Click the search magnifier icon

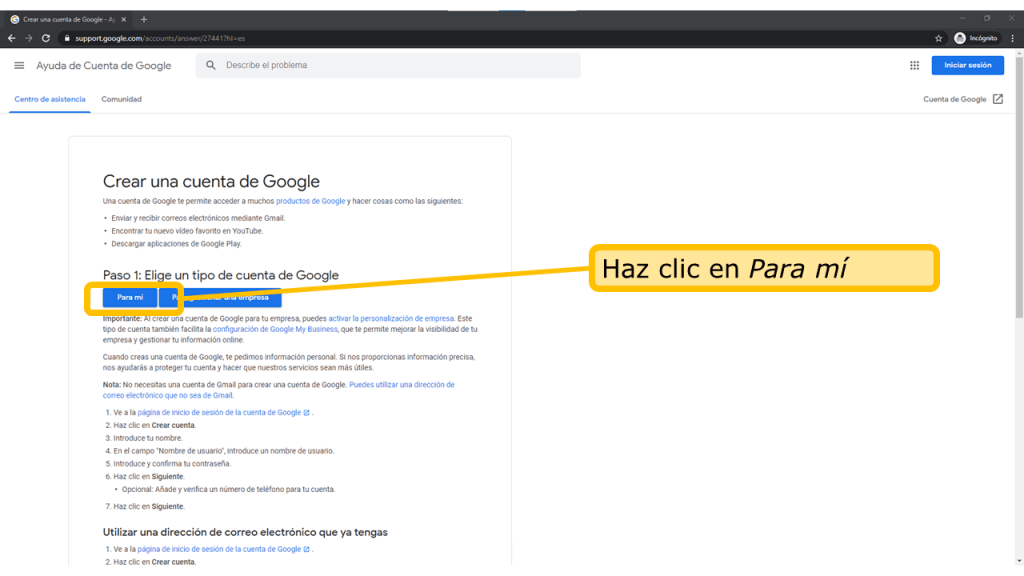[x=210, y=65]
